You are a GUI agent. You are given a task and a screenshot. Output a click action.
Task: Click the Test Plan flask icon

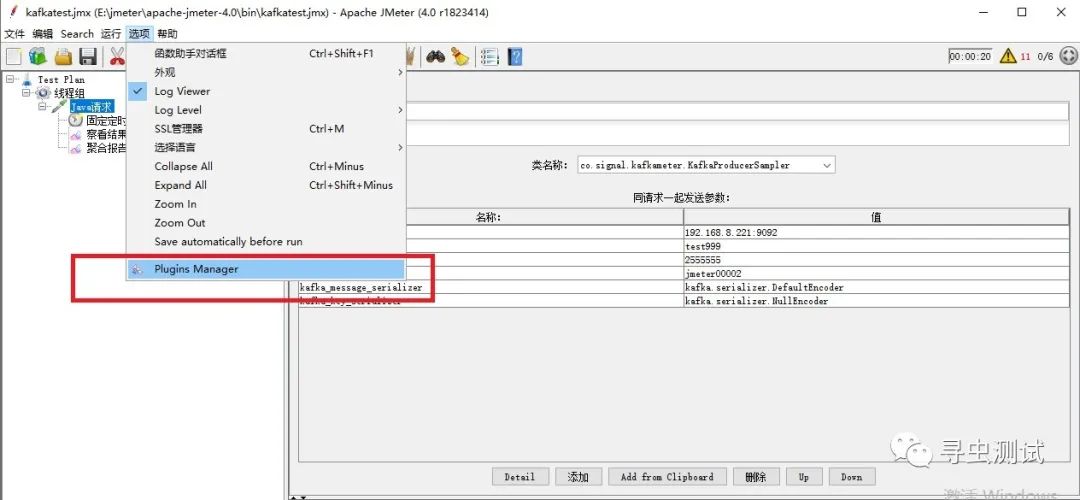[27, 79]
